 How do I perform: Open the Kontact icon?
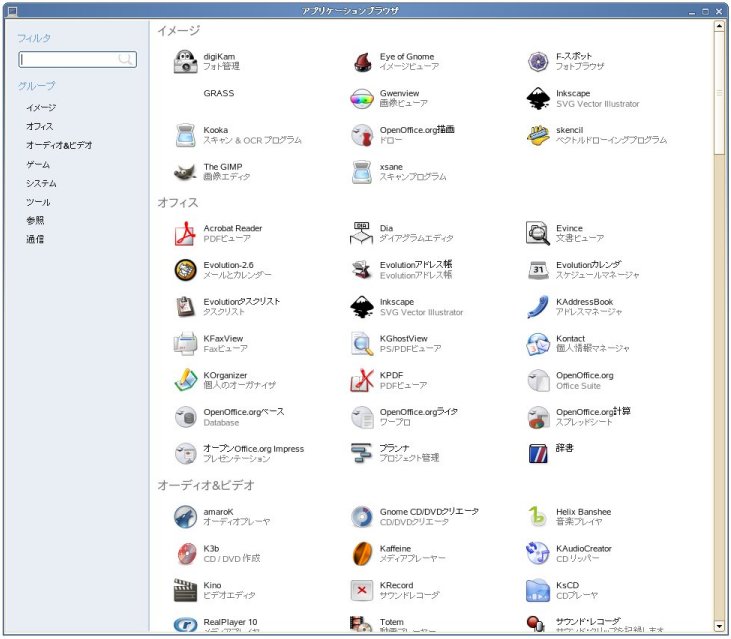[x=538, y=344]
